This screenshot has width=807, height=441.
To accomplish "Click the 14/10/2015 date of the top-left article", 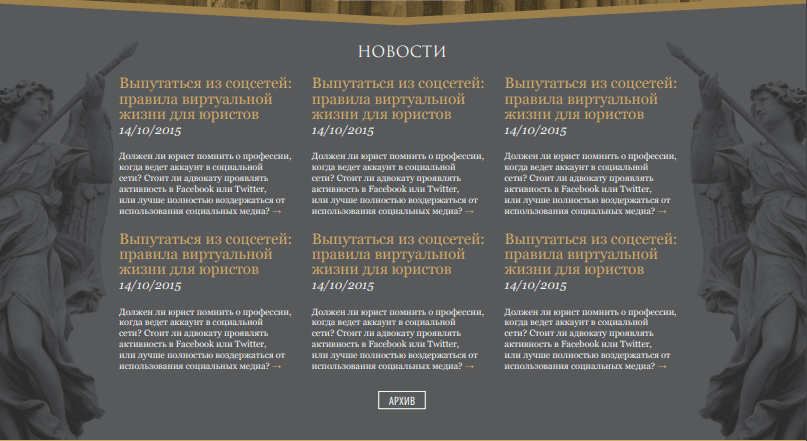I will (x=149, y=130).
